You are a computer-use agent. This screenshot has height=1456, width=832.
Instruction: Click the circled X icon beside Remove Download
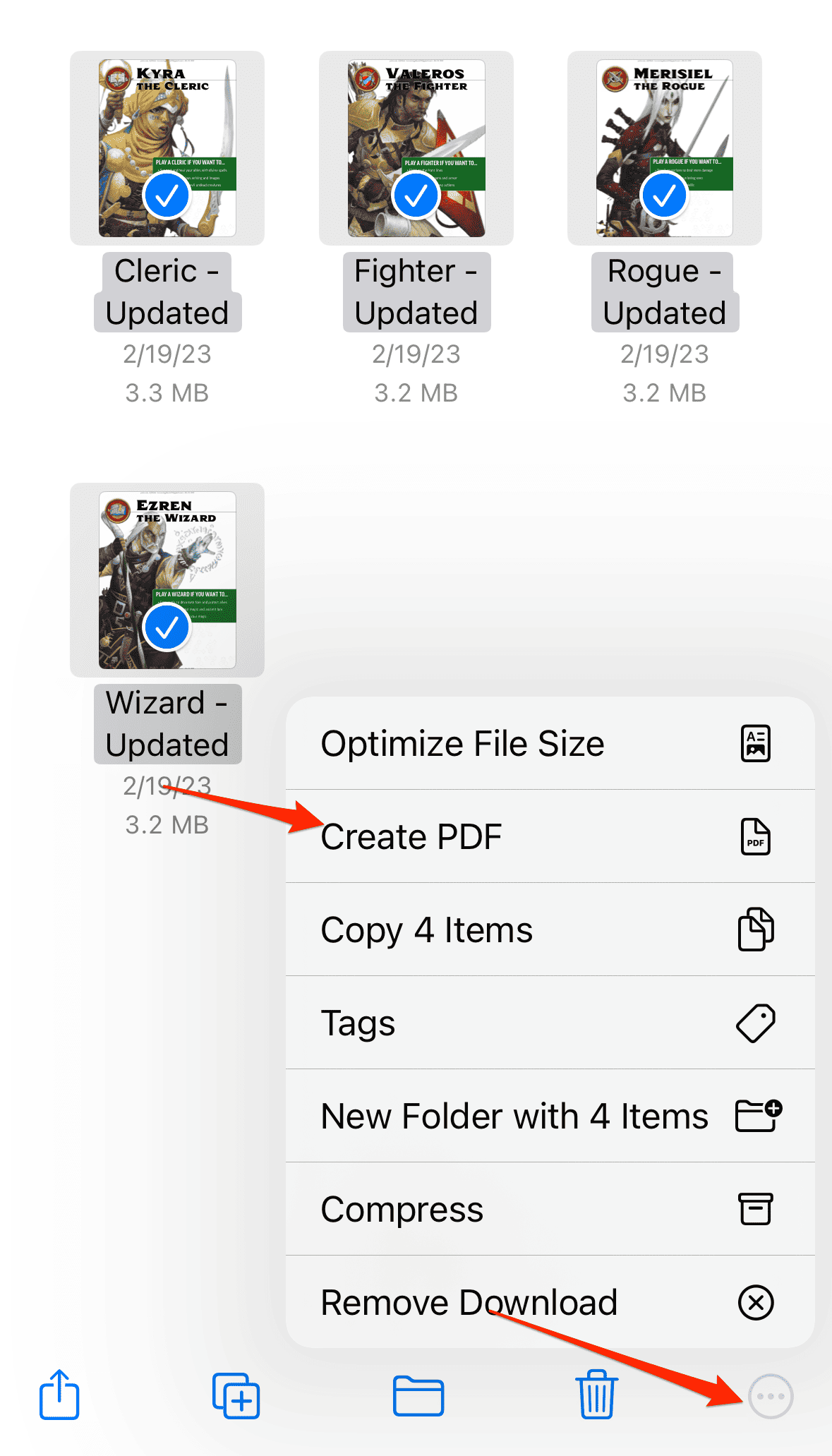click(755, 1302)
